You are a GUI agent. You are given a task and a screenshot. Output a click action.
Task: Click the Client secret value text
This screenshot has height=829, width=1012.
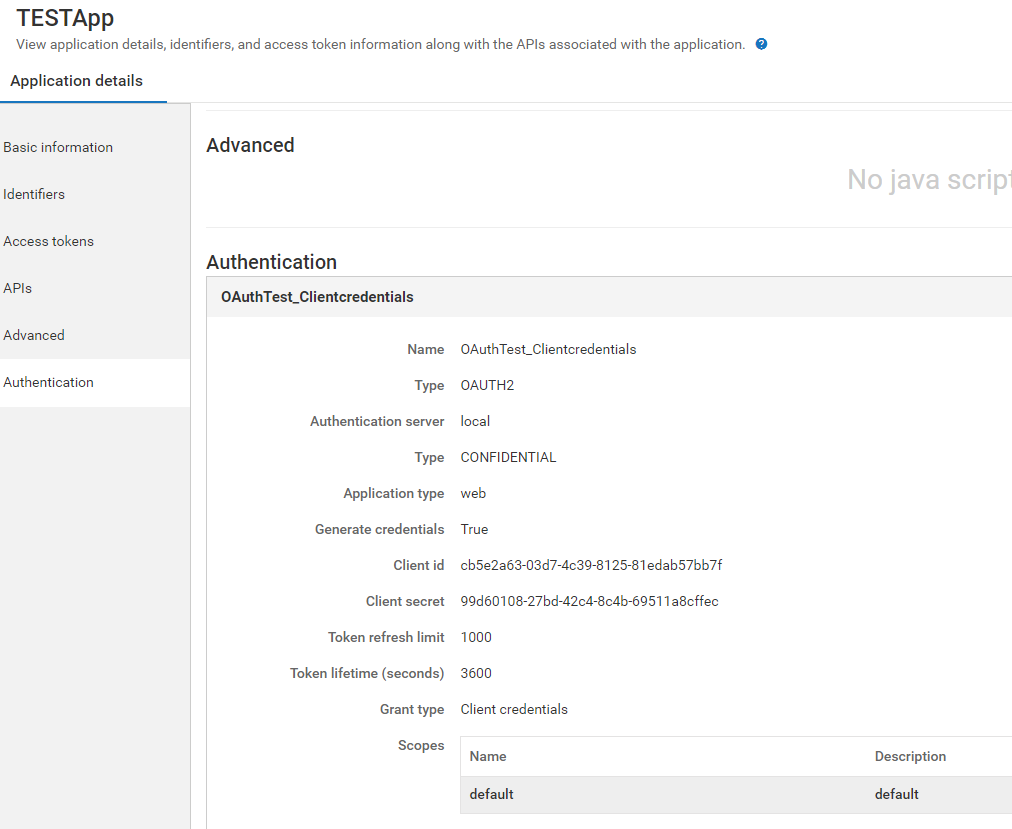point(589,601)
